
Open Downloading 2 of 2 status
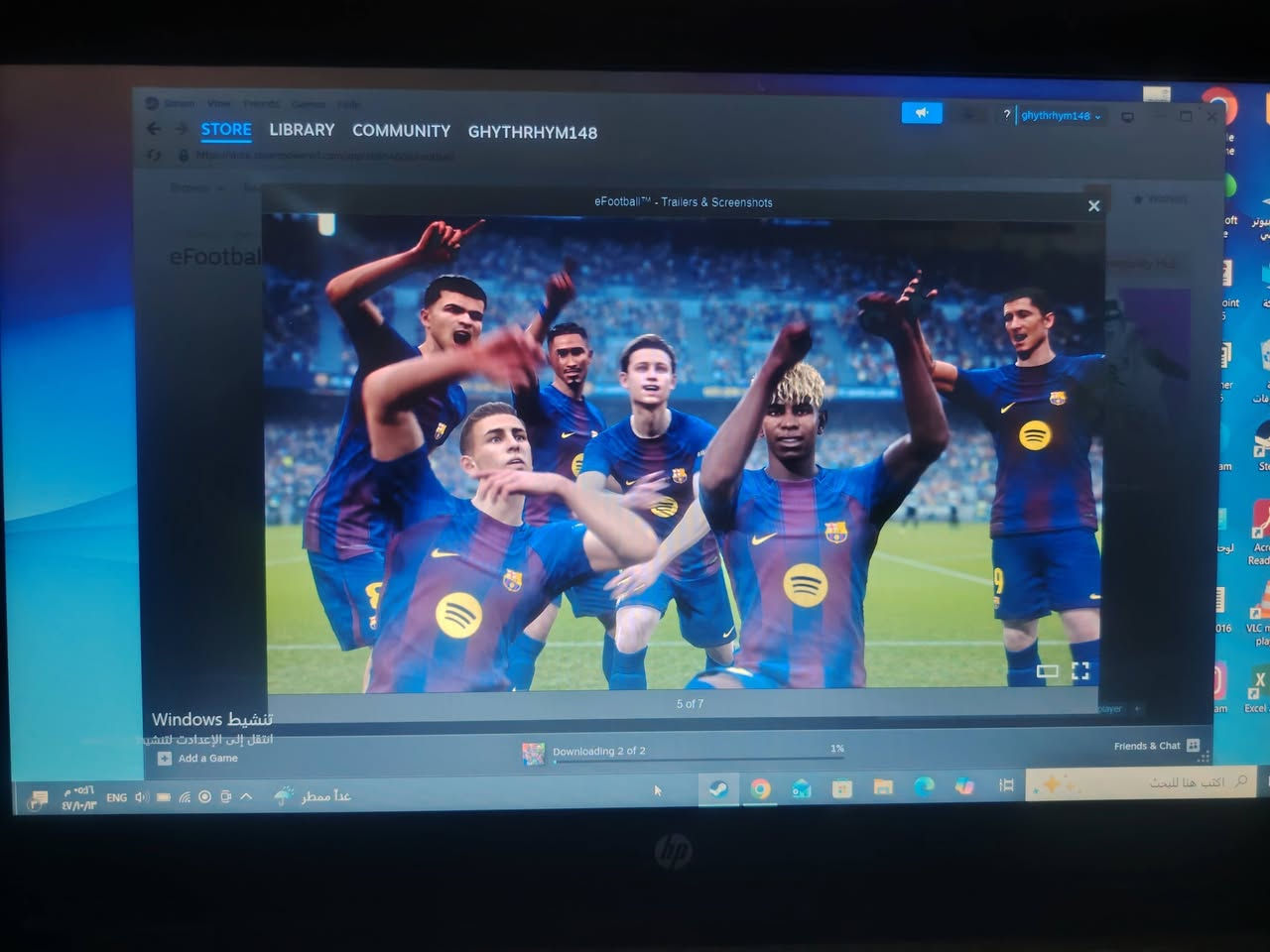(599, 751)
